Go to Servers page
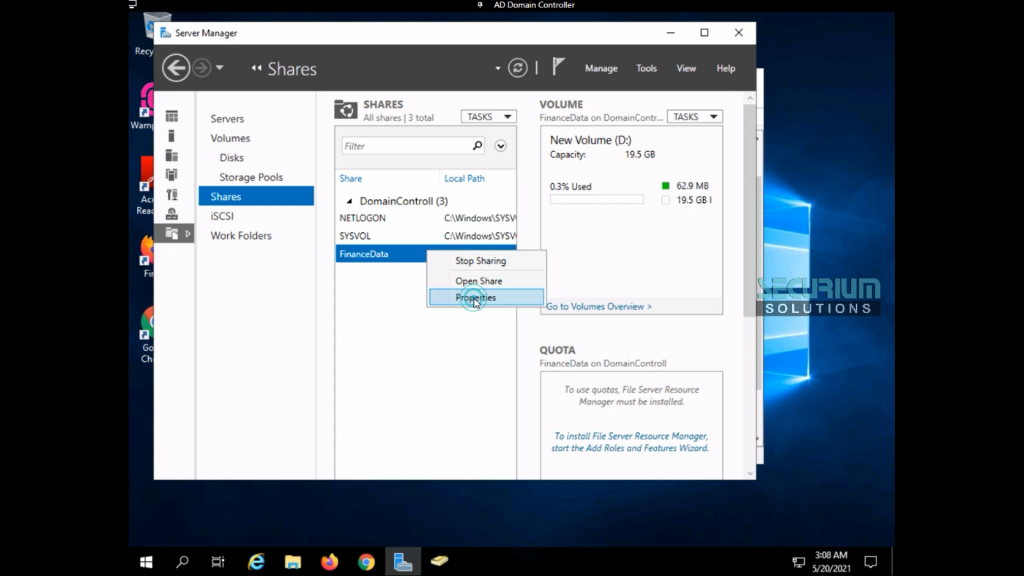1024x576 pixels. coord(227,119)
